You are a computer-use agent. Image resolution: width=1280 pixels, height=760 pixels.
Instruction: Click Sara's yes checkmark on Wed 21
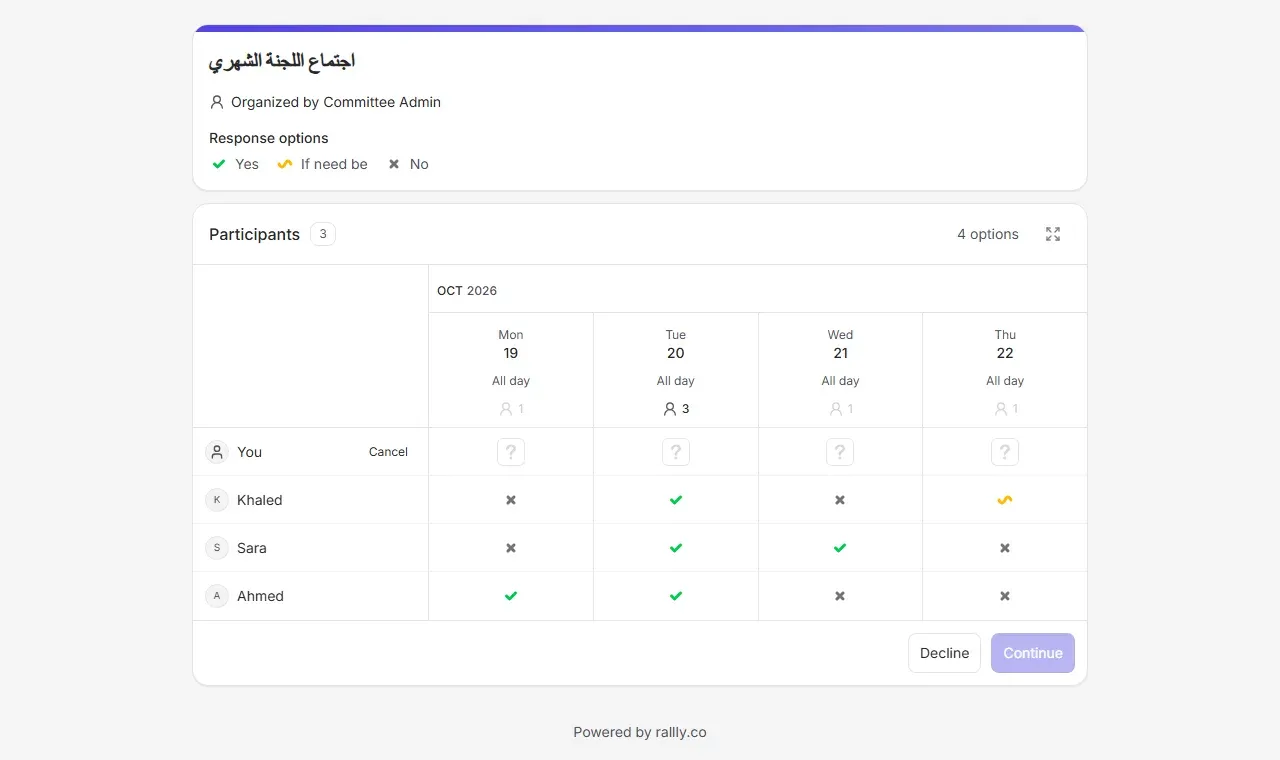pyautogui.click(x=840, y=548)
